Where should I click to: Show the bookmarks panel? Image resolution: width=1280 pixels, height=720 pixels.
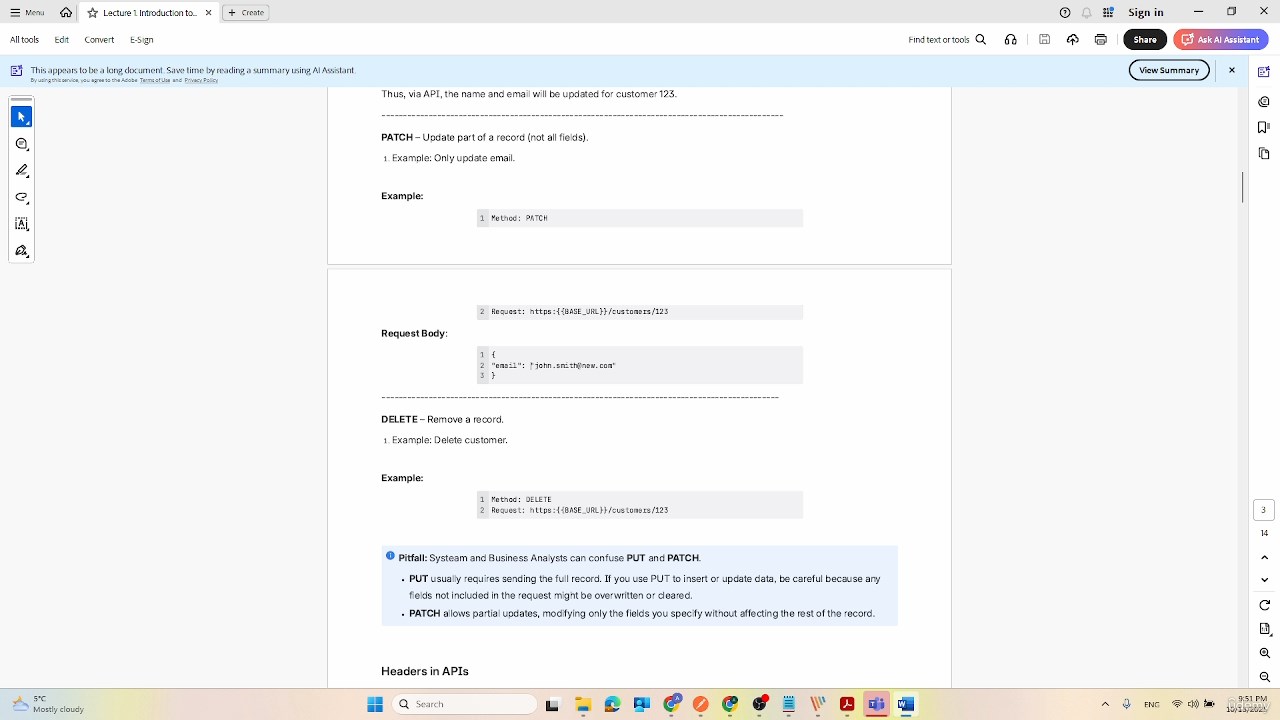1264,127
